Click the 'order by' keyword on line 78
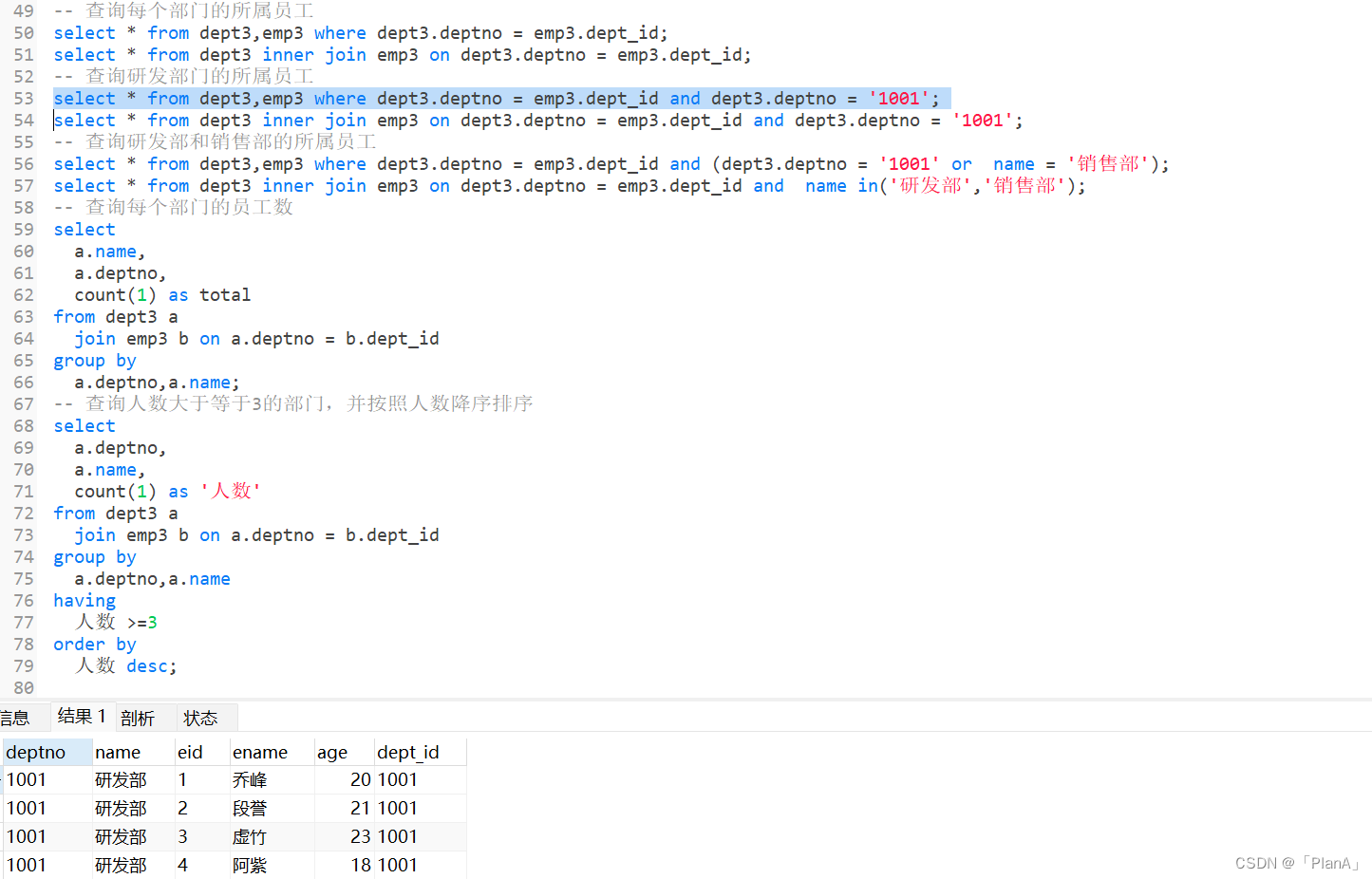The height and width of the screenshot is (879, 1372). point(95,645)
